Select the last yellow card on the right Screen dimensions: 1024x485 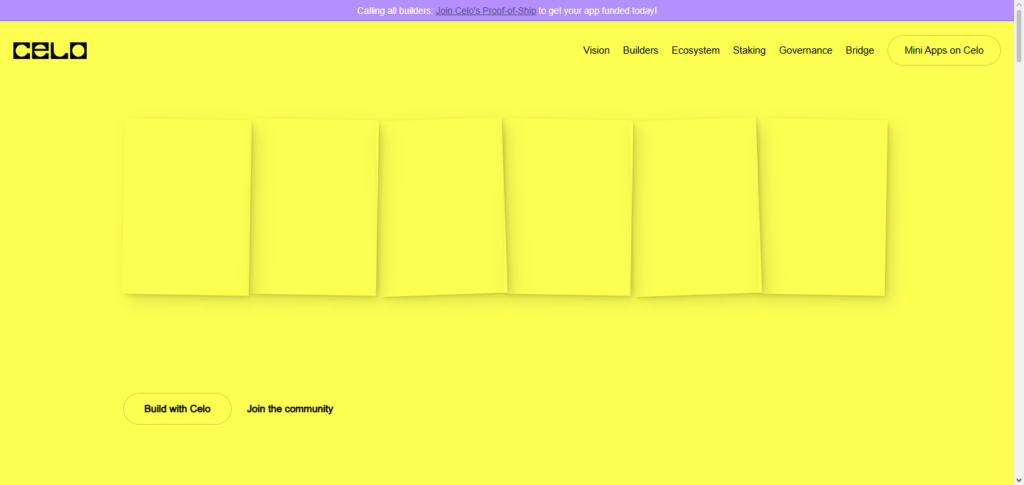tap(825, 207)
